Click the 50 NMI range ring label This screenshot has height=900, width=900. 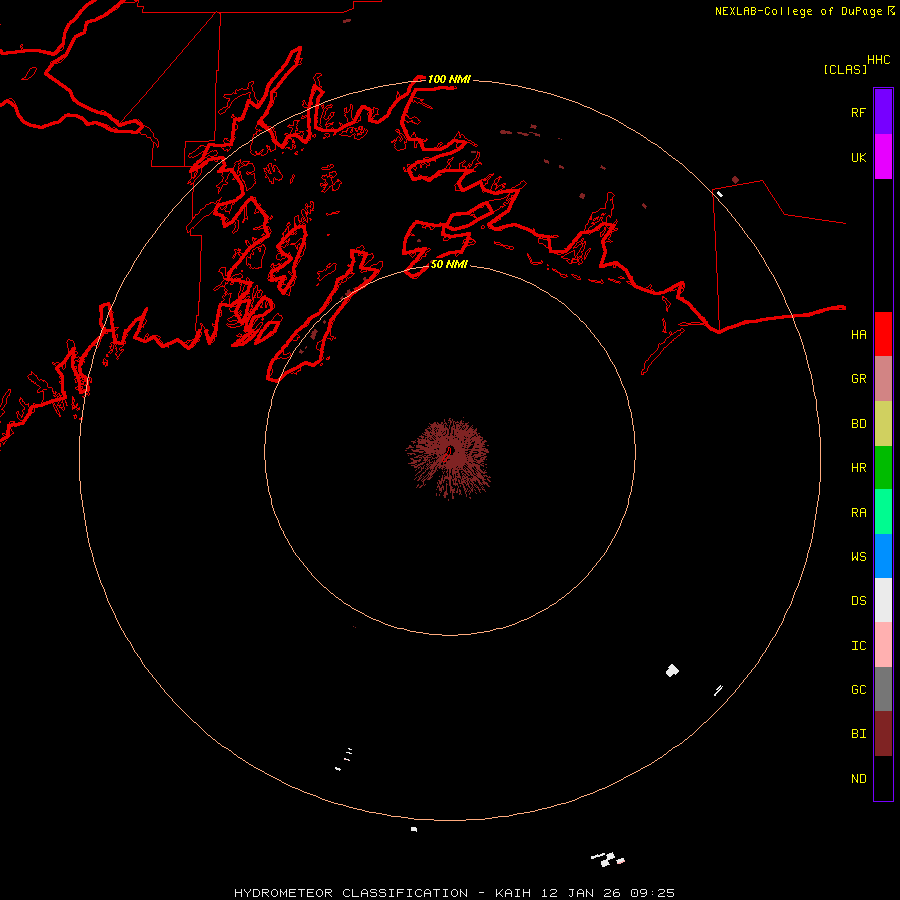[x=449, y=264]
